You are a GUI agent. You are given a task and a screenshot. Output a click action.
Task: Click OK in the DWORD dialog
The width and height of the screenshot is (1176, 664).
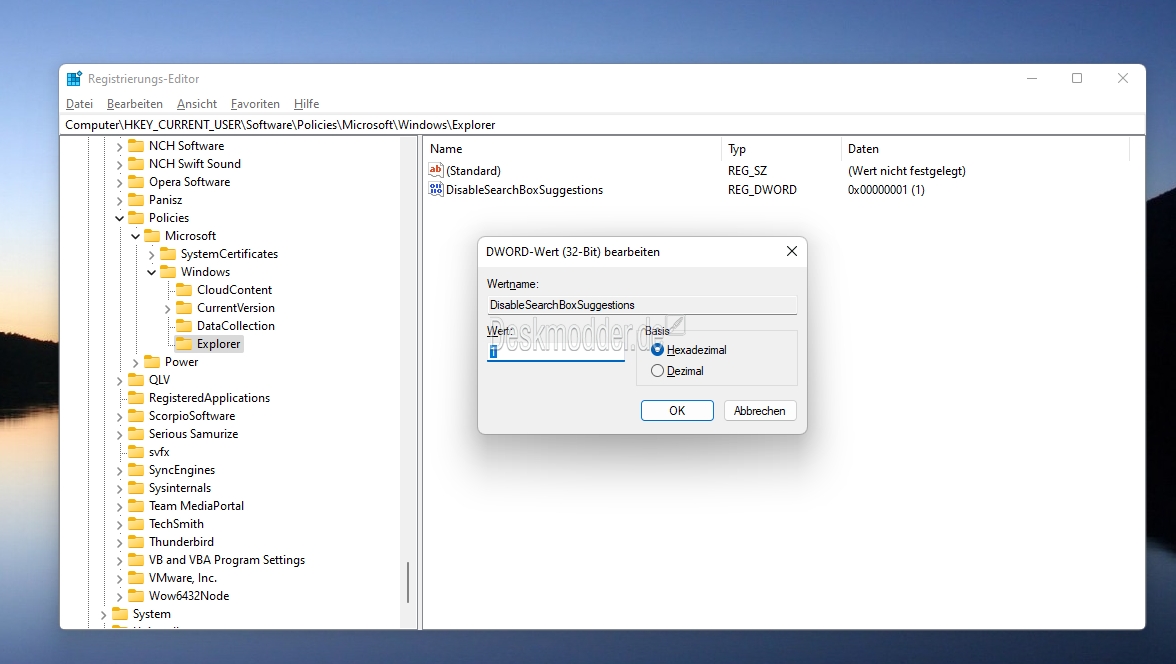[677, 411]
